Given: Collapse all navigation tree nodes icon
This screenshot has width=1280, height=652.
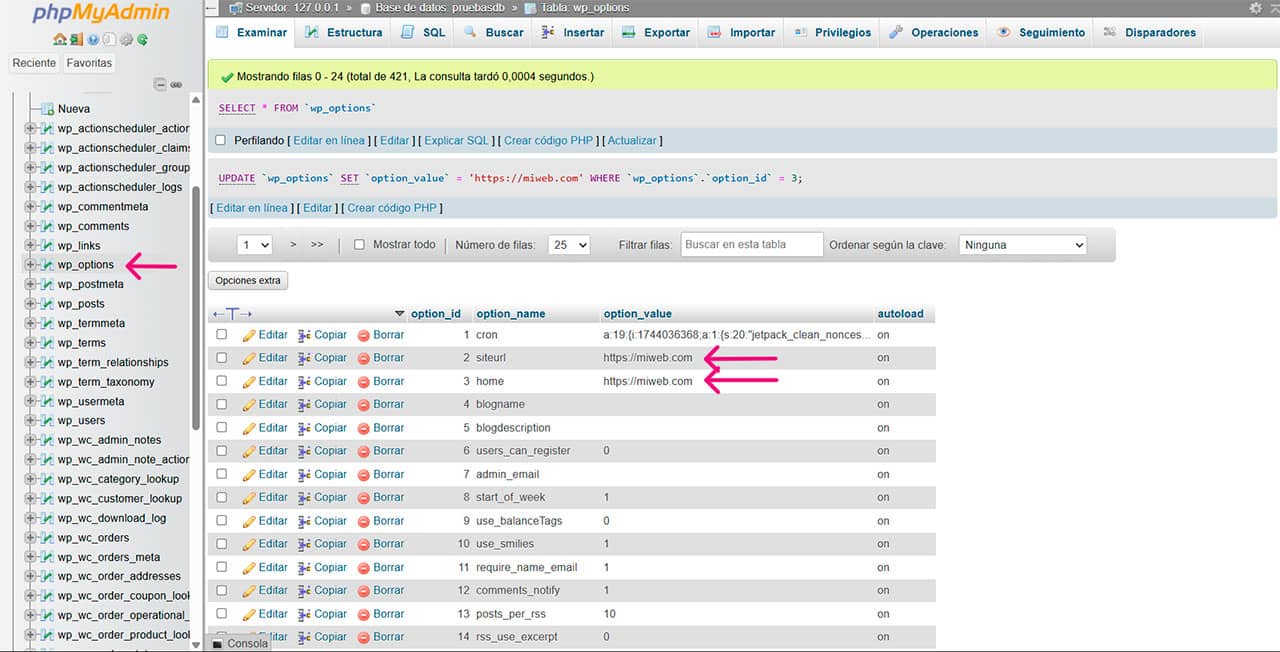Looking at the screenshot, I should [x=159, y=85].
